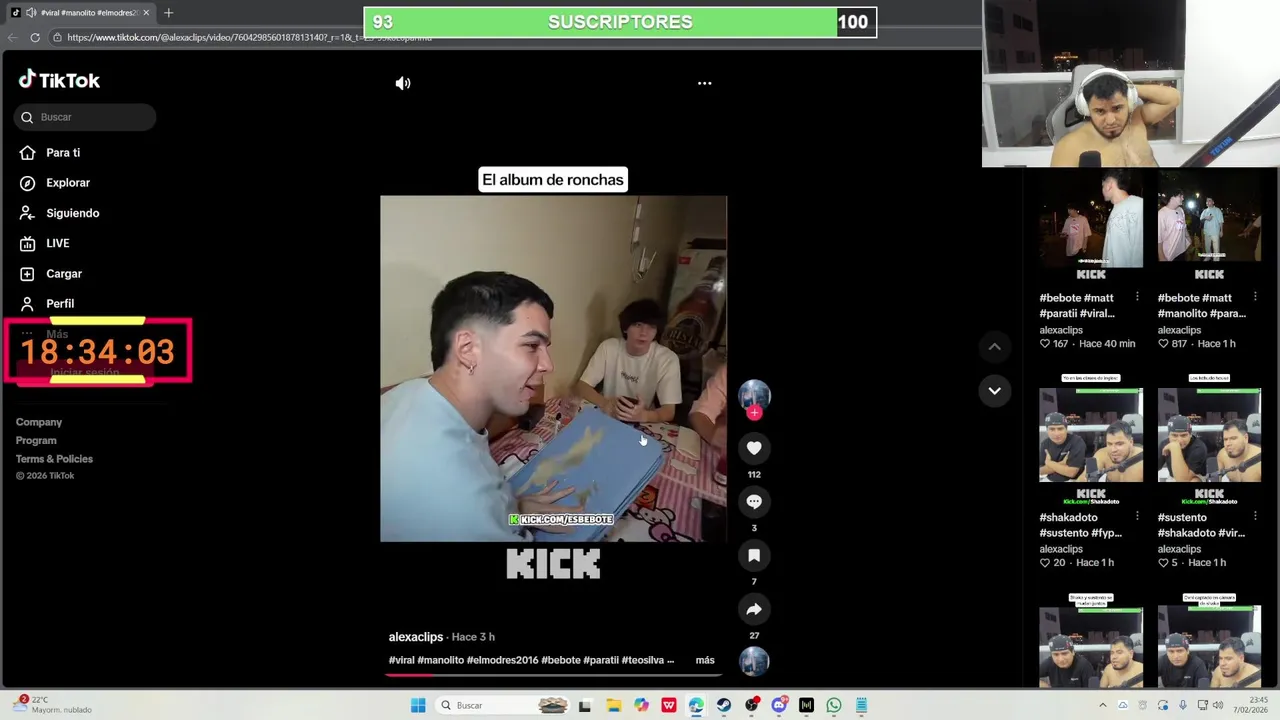Open the alexaclips author name link

click(416, 637)
